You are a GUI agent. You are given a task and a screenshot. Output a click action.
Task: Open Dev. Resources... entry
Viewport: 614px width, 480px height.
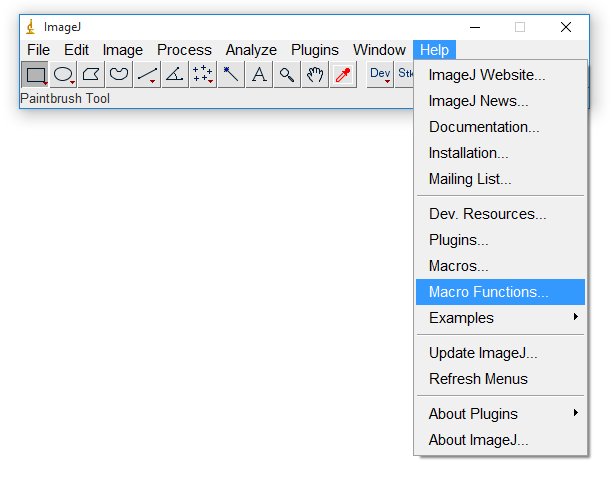(500, 214)
